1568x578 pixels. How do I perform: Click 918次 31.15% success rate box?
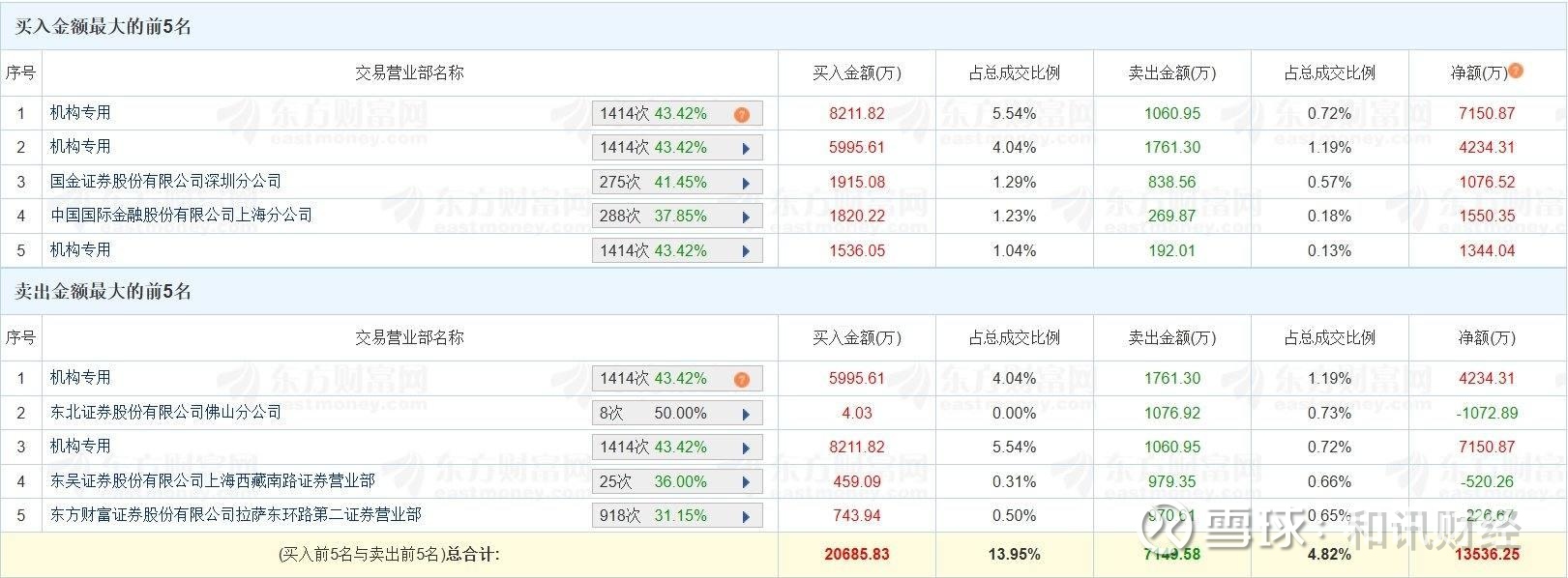click(x=677, y=515)
